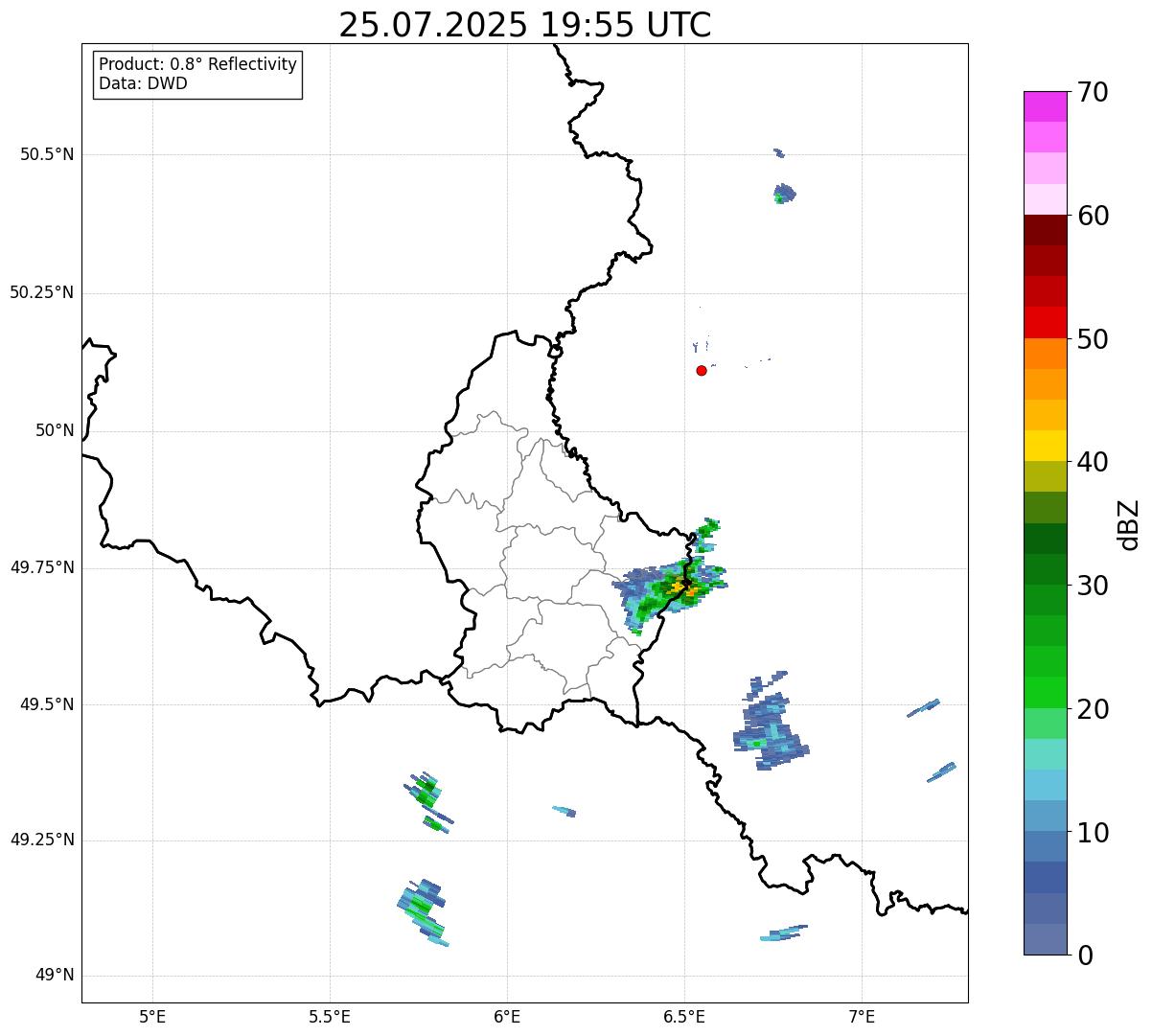This screenshot has width=1152, height=1036.
Task: Click the 'Data: DWD' label
Action: 143,83
